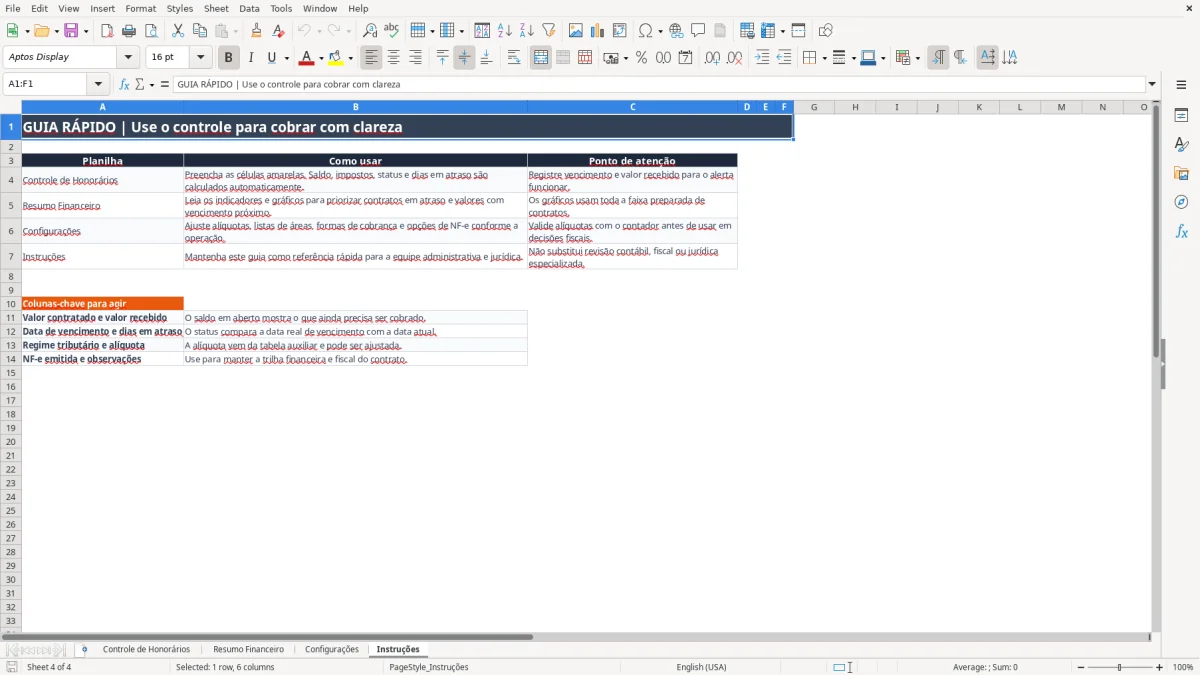
Task: Open the Styles menu
Action: [180, 8]
